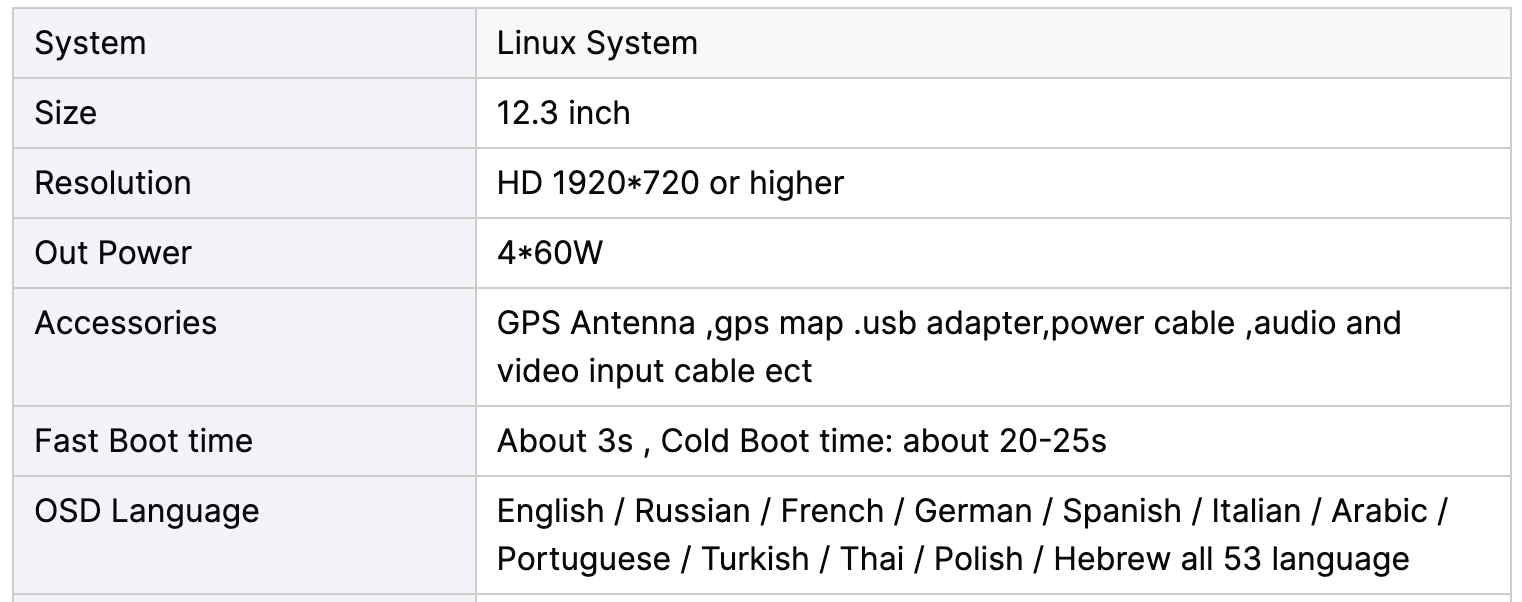Screen dimensions: 1522x602
Task: Click the "OSD Language" row label
Action: point(146,511)
